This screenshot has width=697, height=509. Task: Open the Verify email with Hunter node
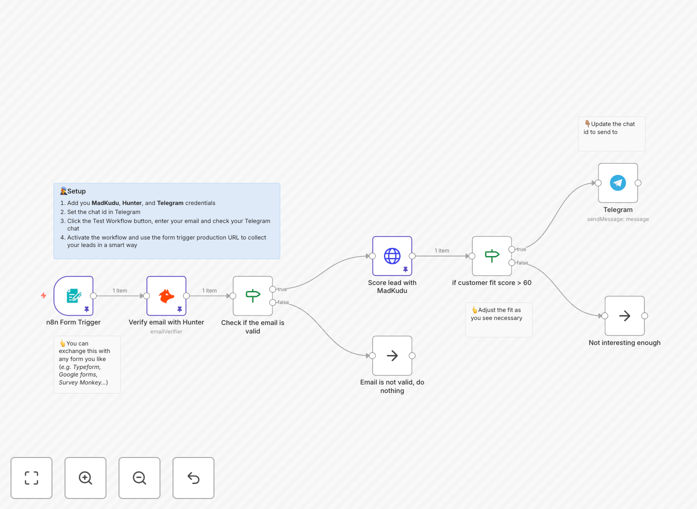pyautogui.click(x=166, y=296)
